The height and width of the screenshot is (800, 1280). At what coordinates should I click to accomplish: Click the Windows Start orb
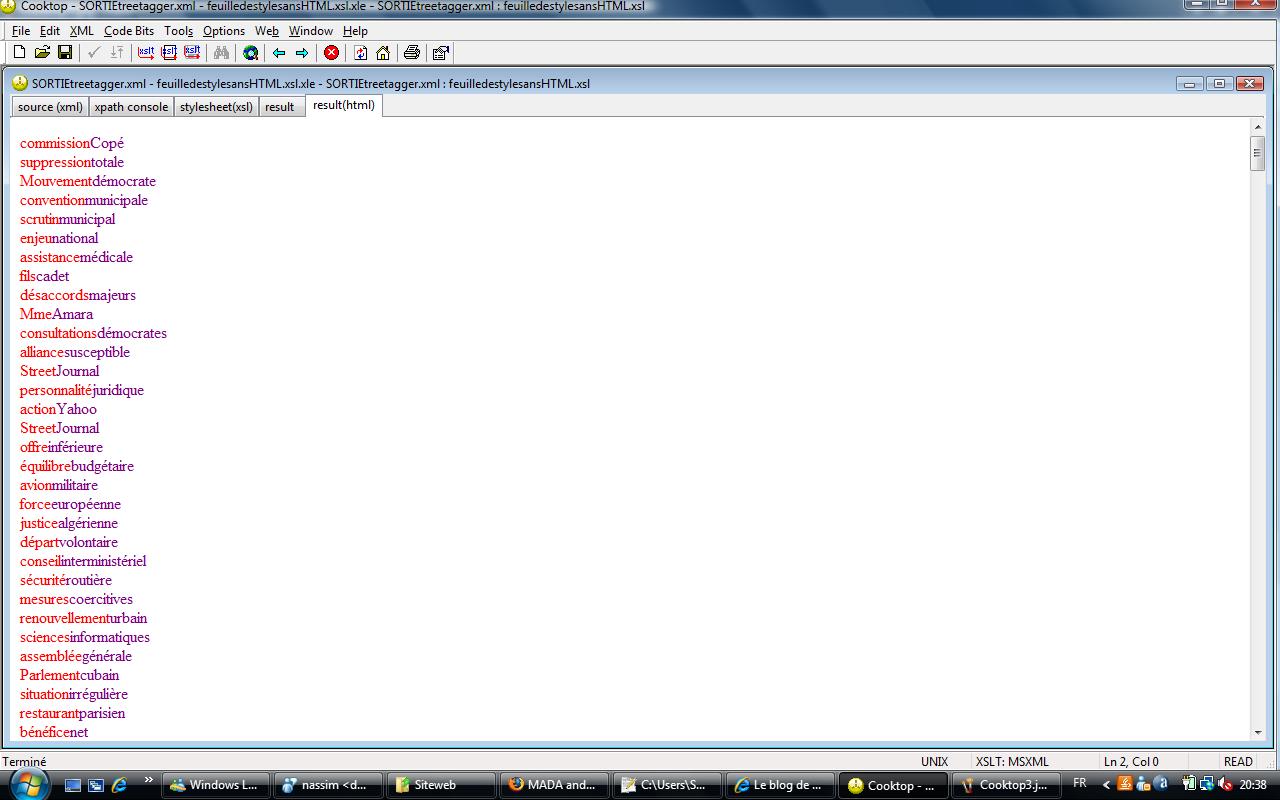[28, 784]
